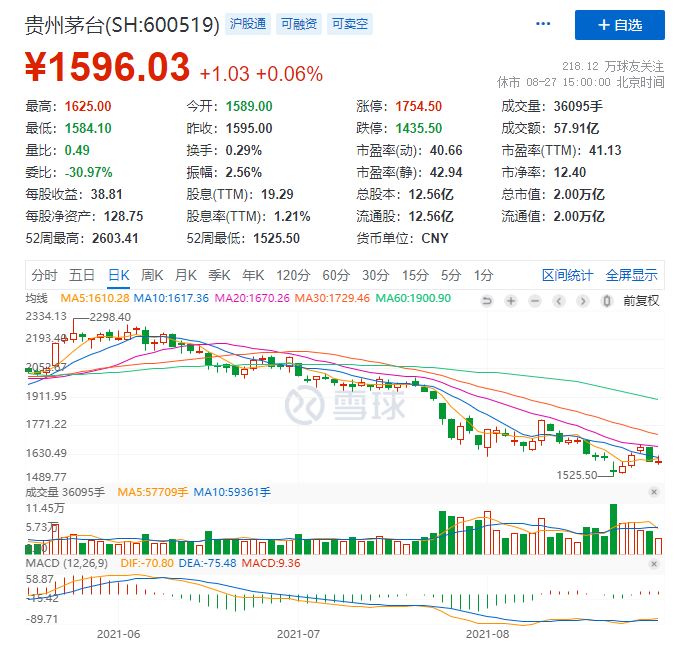This screenshot has width=677, height=647.
Task: Click the 可卖空 tag
Action: tap(350, 24)
